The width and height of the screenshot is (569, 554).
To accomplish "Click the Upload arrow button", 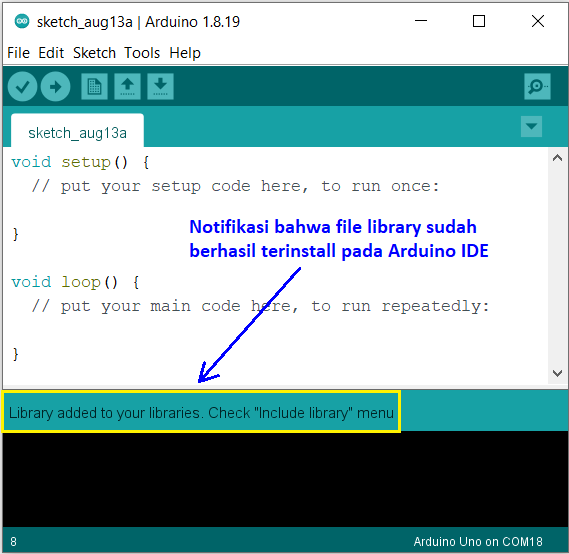I will click(55, 86).
